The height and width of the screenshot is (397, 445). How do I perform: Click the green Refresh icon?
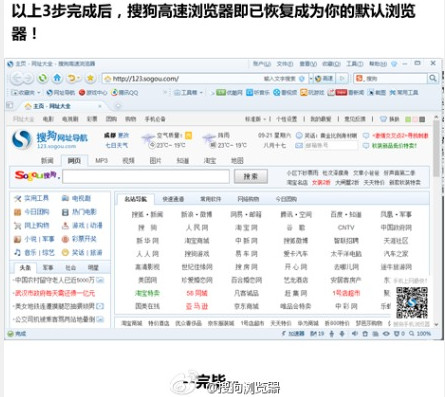point(42,78)
